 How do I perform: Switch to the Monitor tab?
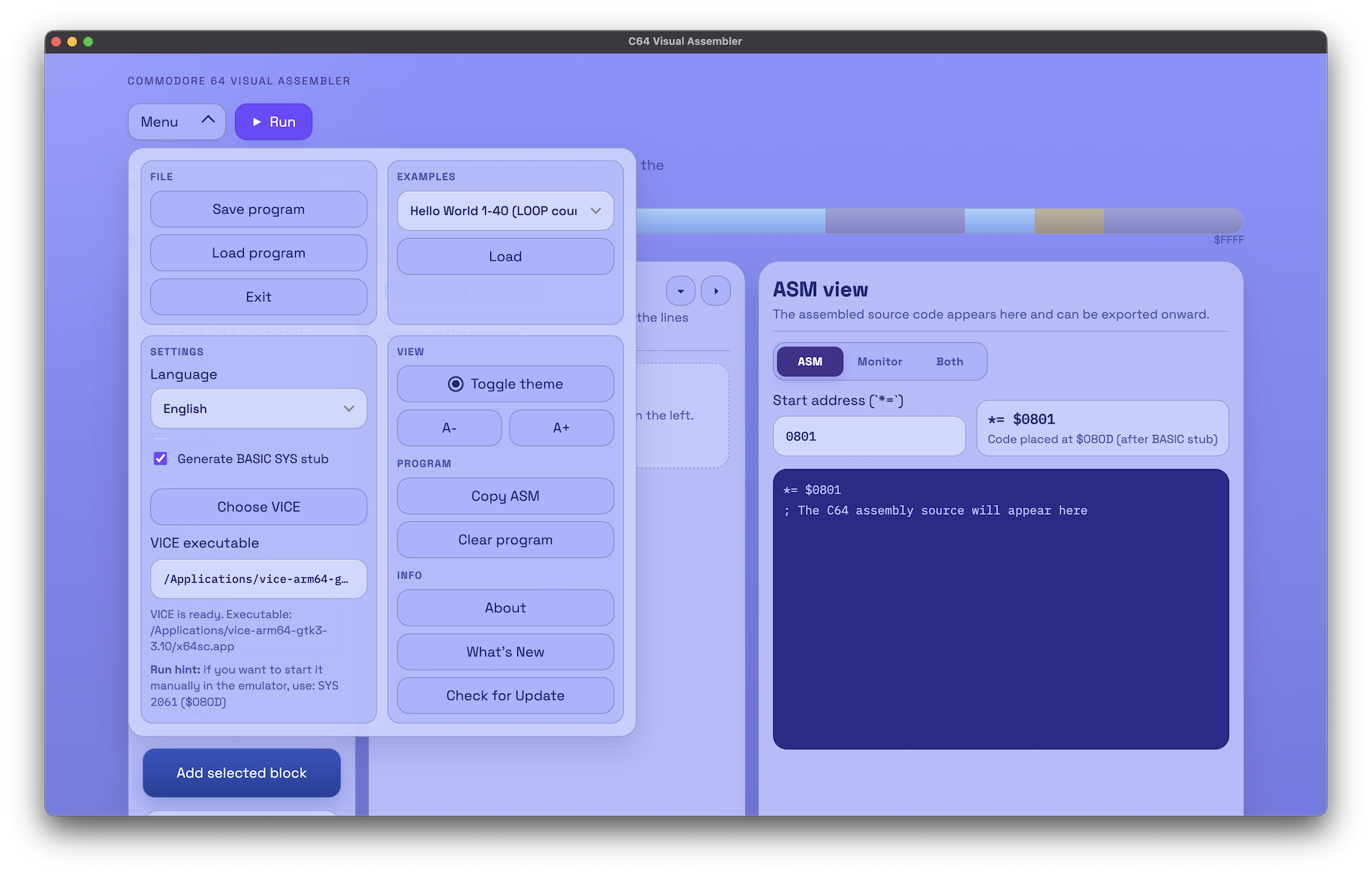point(880,361)
